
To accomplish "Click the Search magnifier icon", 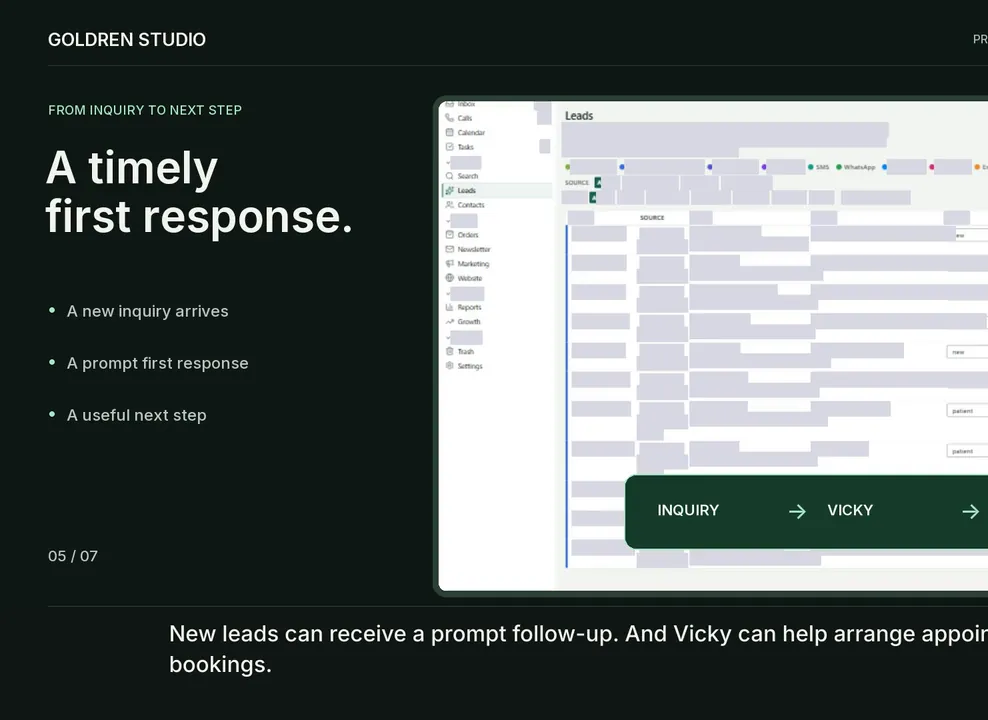I will pos(449,176).
